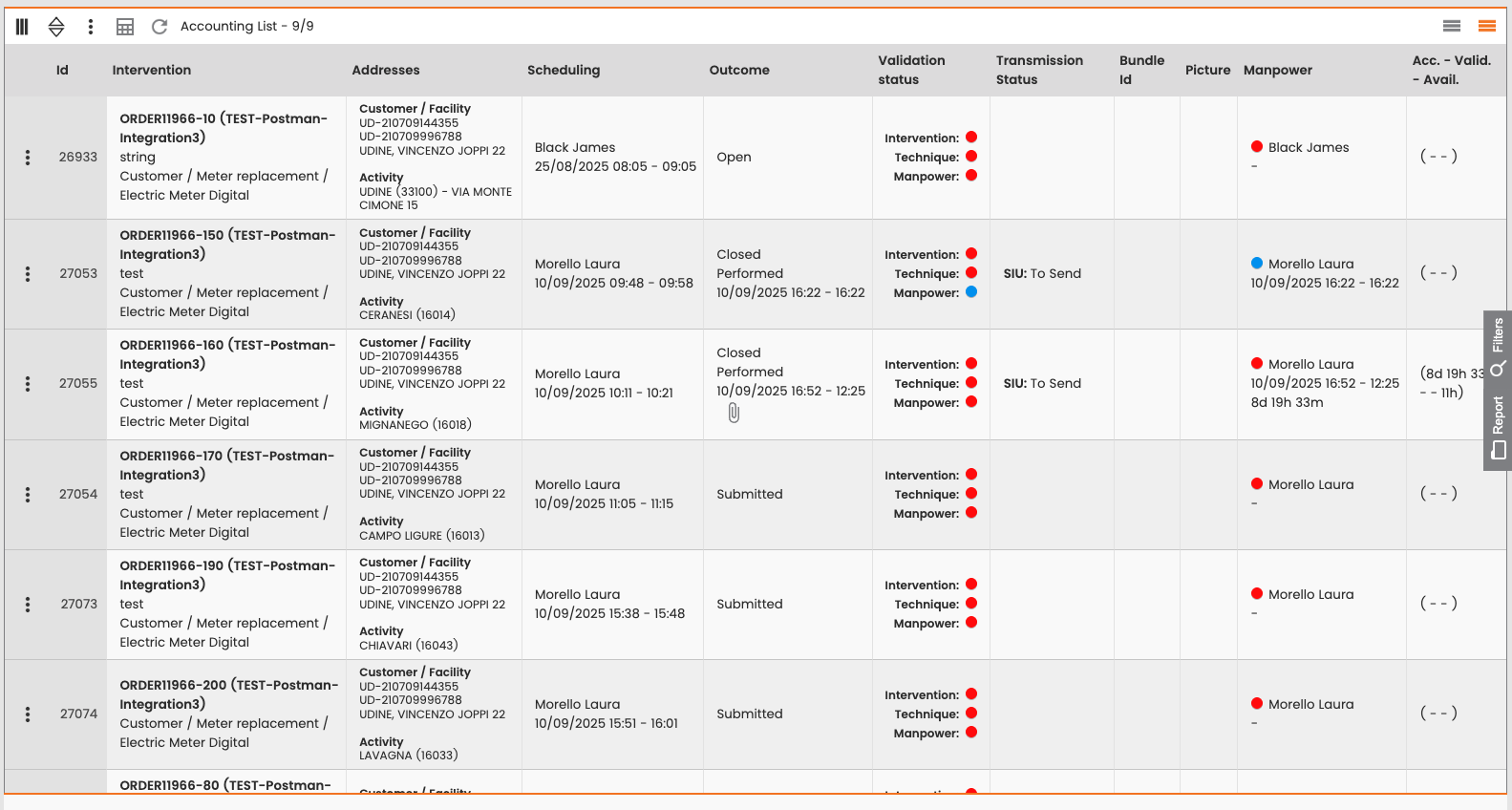Viewport: 1512px width, 810px height.
Task: Open the list toolbar three-dot menu
Action: (x=91, y=27)
